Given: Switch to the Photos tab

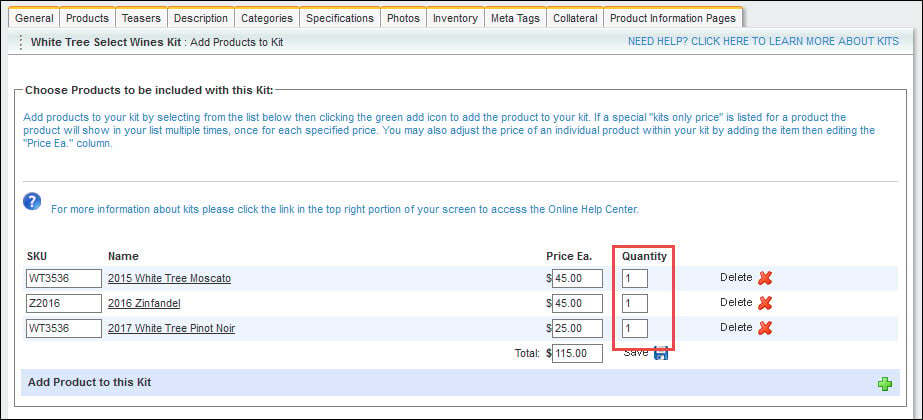Looking at the screenshot, I should (x=403, y=18).
